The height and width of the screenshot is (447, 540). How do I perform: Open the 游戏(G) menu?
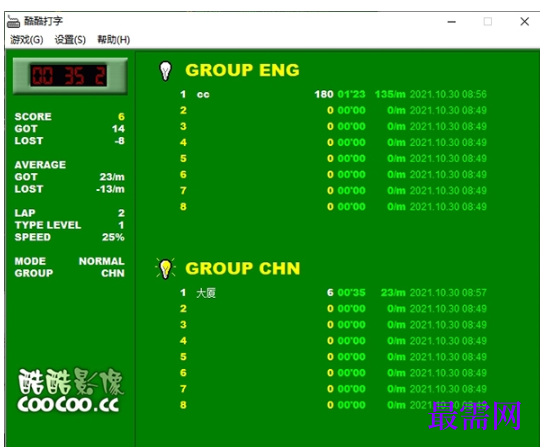click(27, 40)
